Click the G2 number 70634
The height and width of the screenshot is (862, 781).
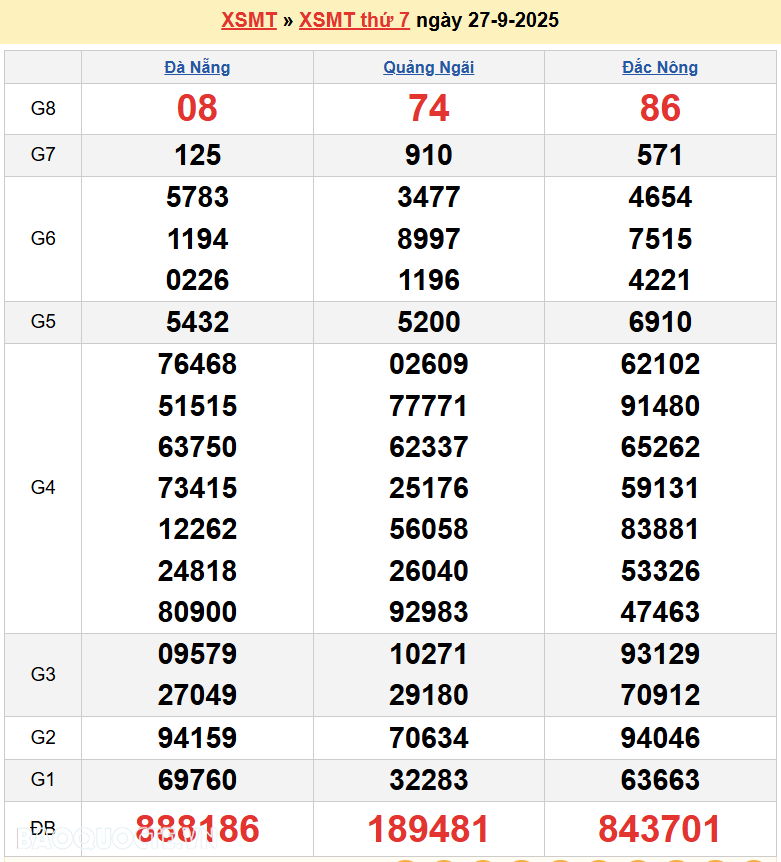[x=428, y=738]
